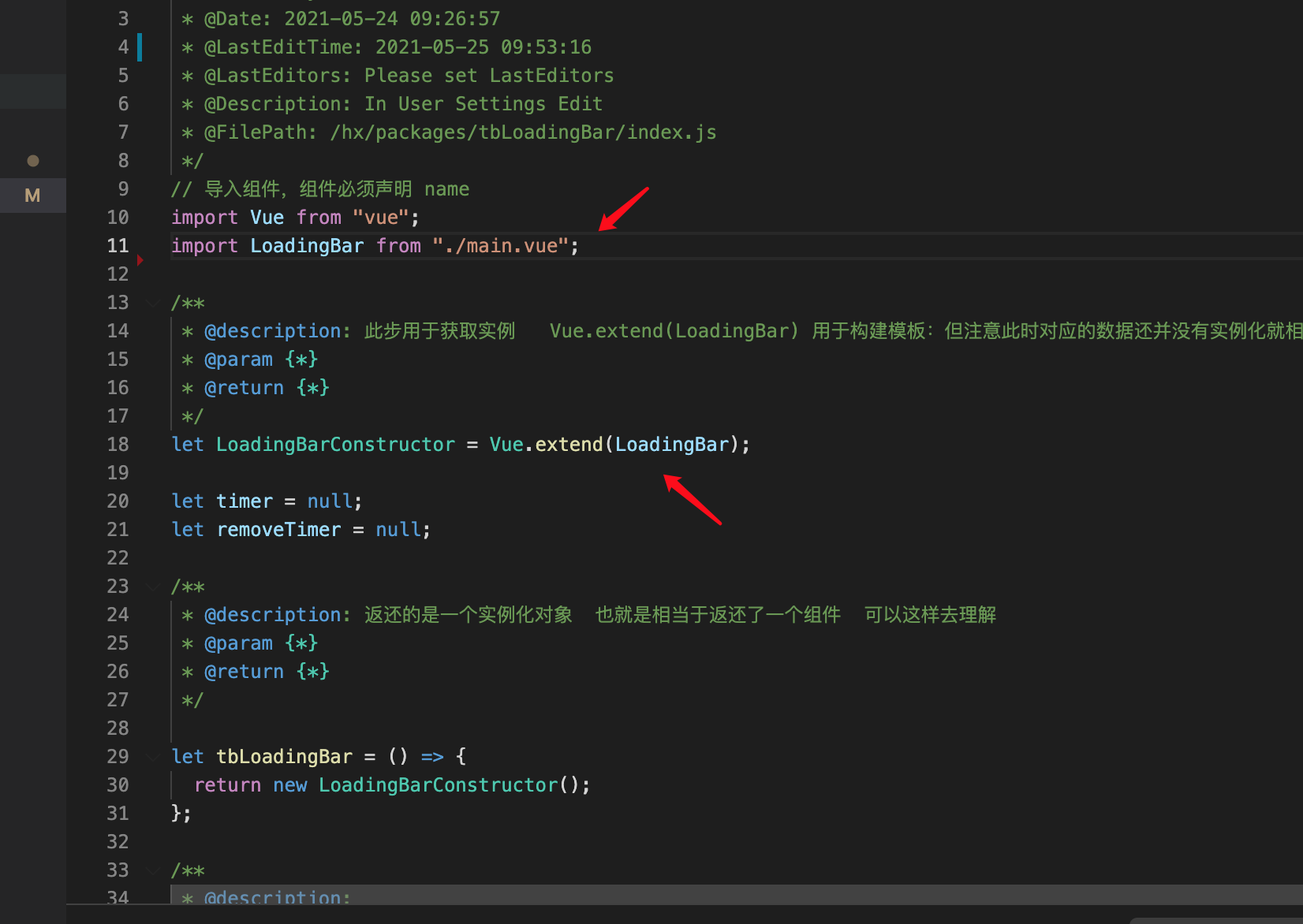1303x924 pixels.
Task: Select the M modified file marker in sidebar
Action: pyautogui.click(x=32, y=196)
